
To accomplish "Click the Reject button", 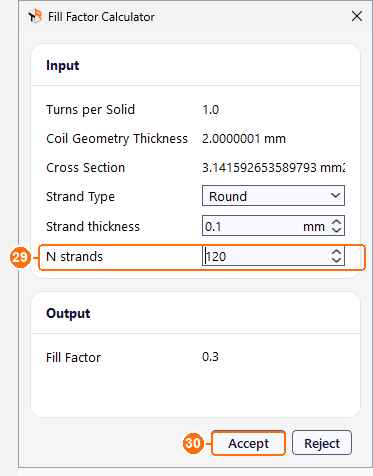I will 322,443.
